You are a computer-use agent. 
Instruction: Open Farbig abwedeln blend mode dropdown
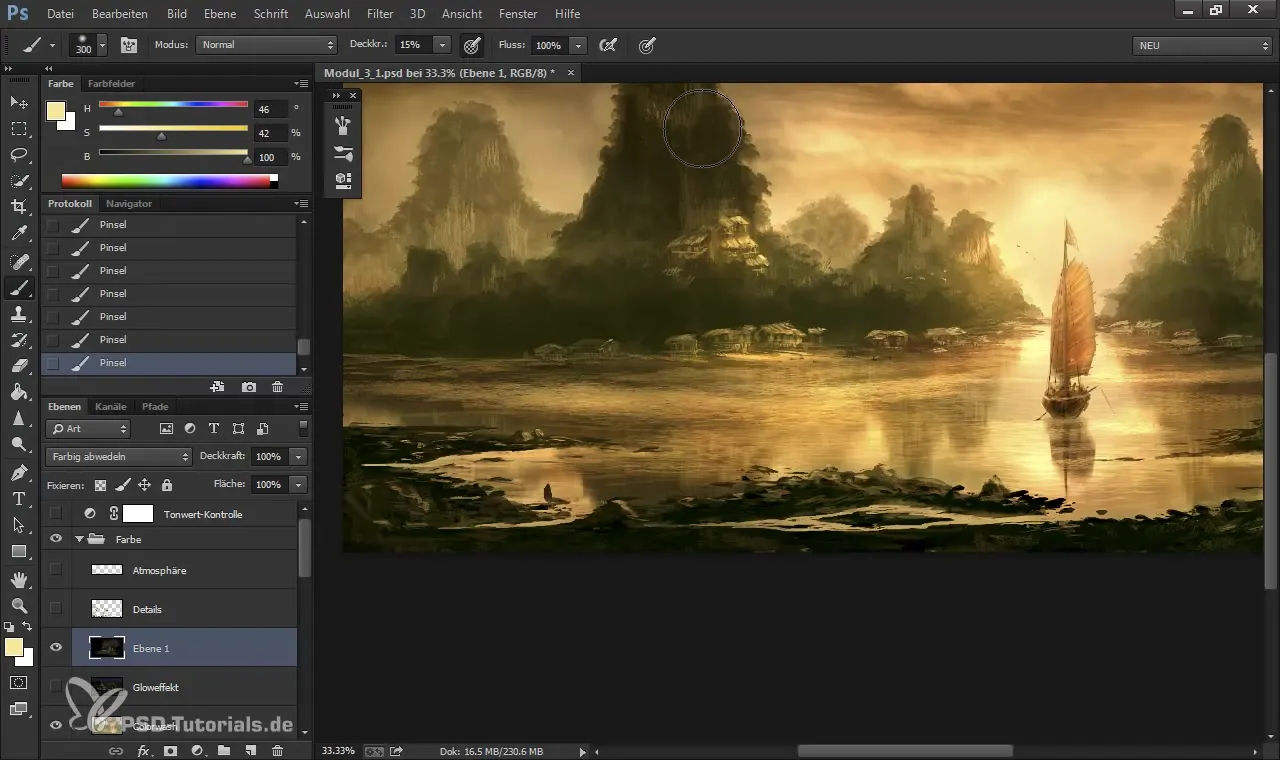(x=118, y=456)
